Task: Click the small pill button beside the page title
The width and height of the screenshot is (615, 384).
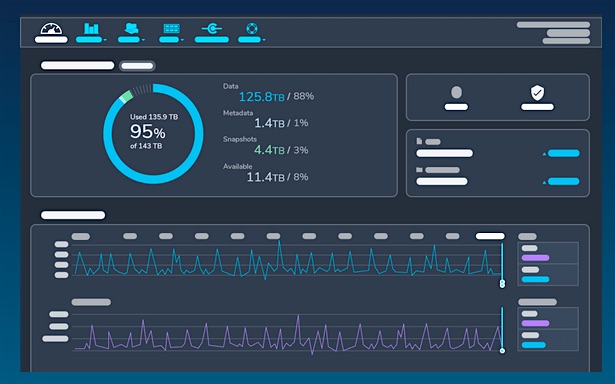Action: pos(137,66)
